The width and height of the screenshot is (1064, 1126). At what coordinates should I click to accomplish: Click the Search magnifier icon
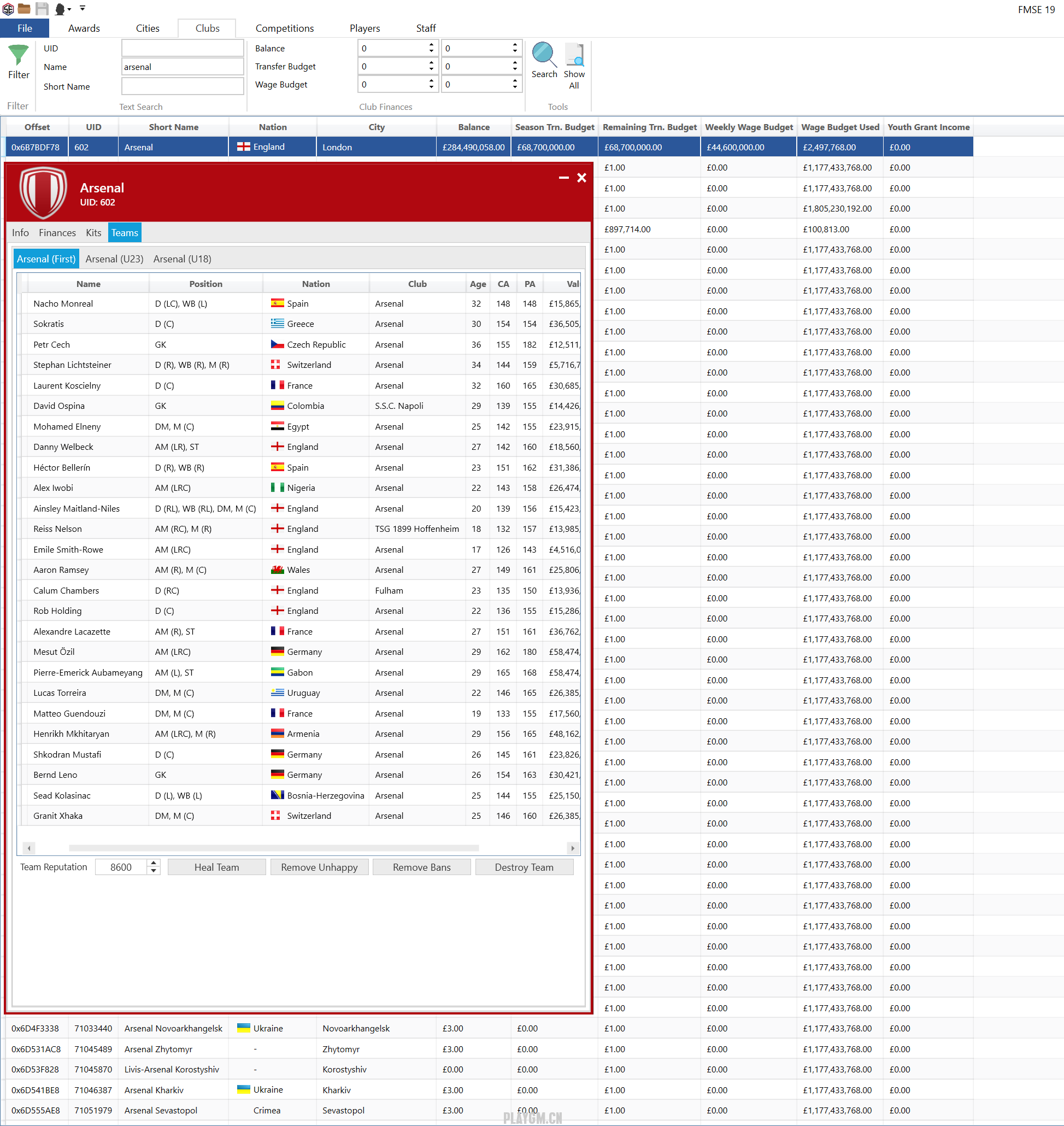[544, 55]
